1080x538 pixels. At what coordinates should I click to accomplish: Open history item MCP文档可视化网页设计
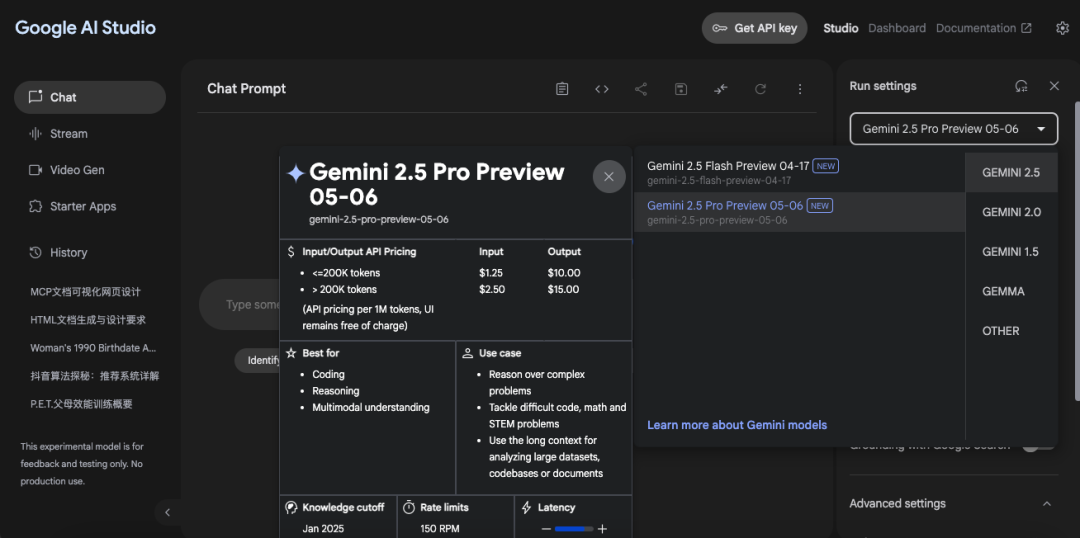[x=85, y=291]
